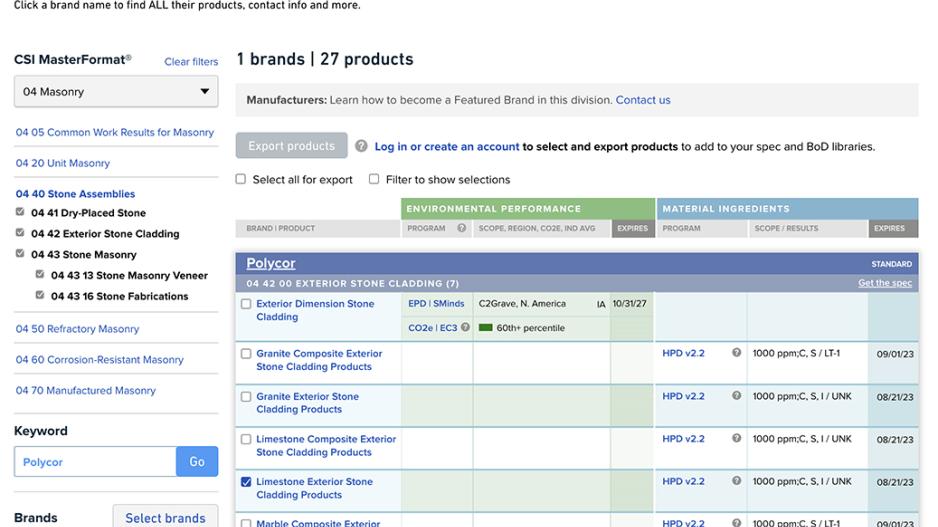938x527 pixels.
Task: Select Exterior Dimension Stone Cladding checkbox
Action: point(246,304)
